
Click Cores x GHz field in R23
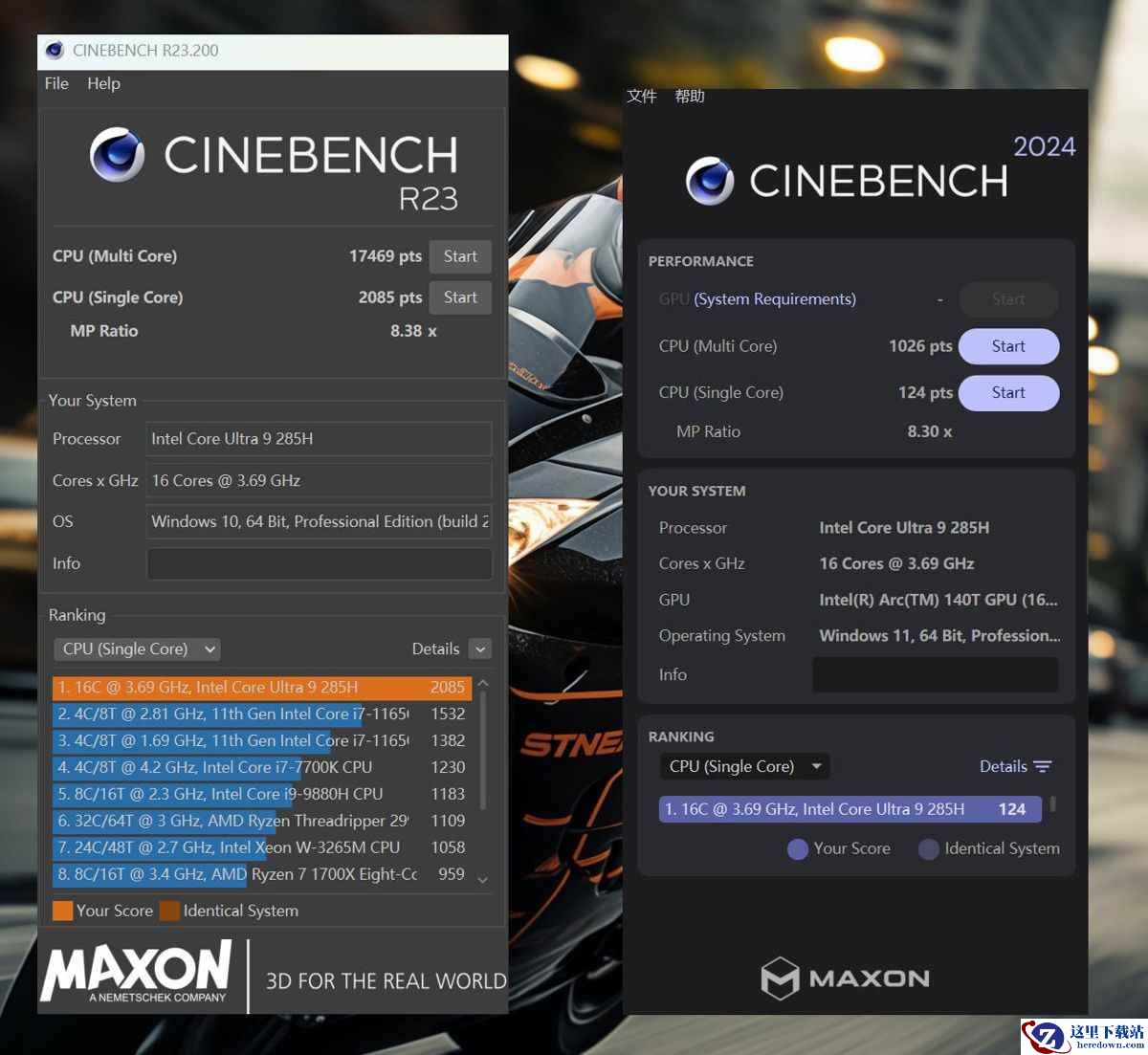[x=320, y=480]
